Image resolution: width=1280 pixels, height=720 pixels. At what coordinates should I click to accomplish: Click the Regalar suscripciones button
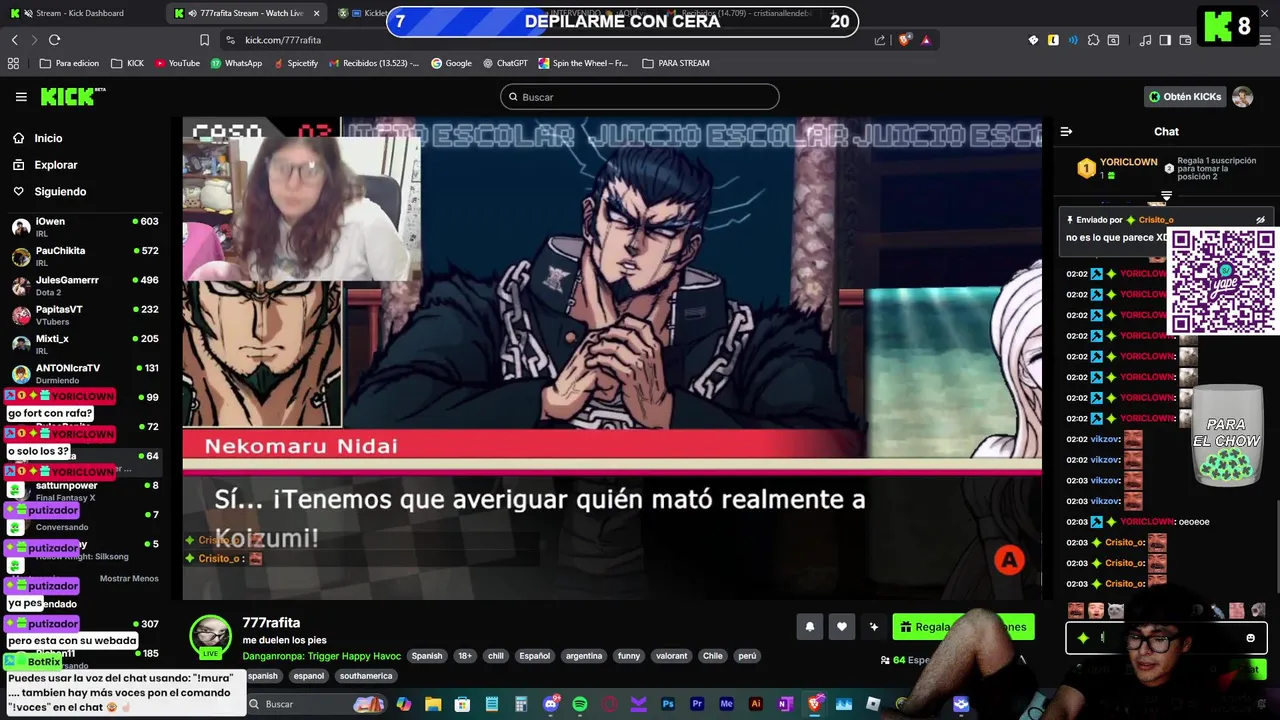[x=963, y=627]
